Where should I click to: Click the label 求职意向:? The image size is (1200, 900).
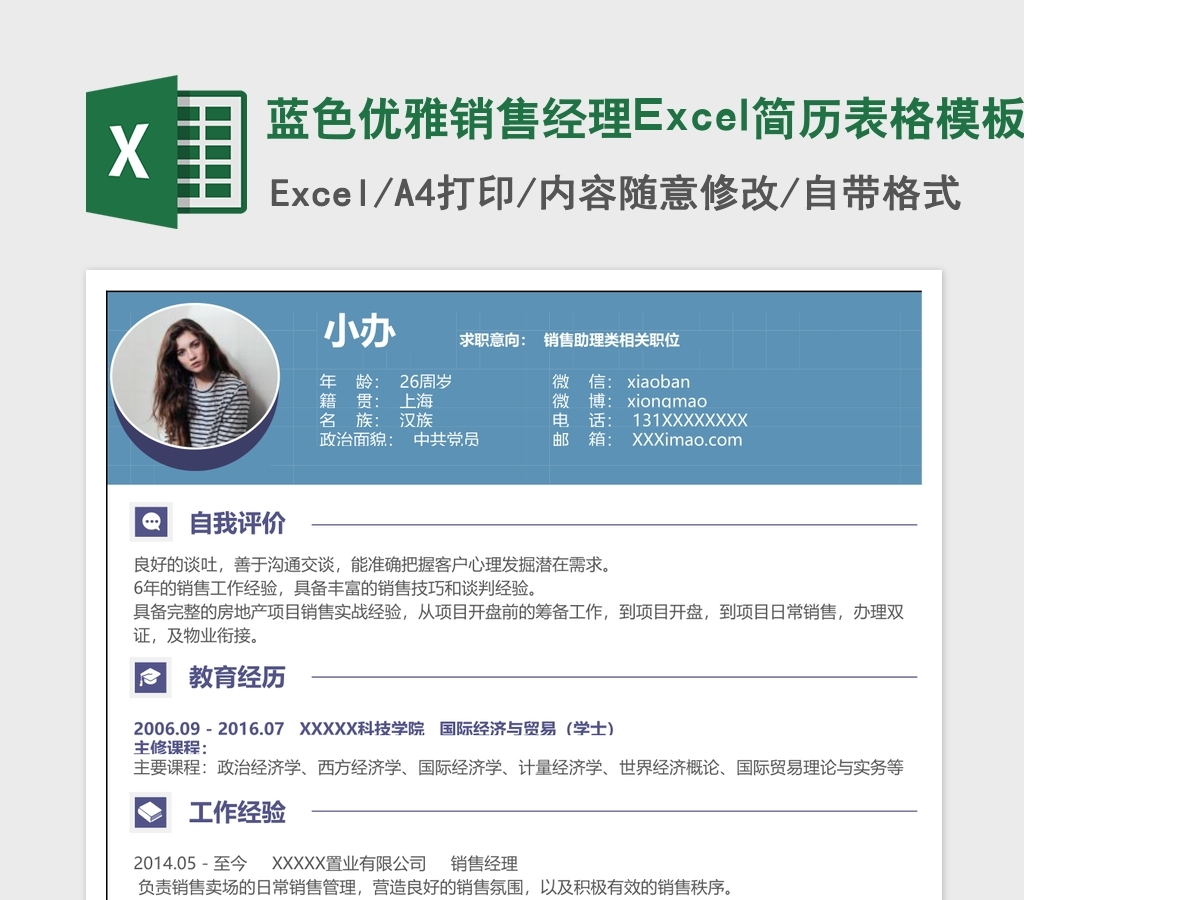coord(492,340)
